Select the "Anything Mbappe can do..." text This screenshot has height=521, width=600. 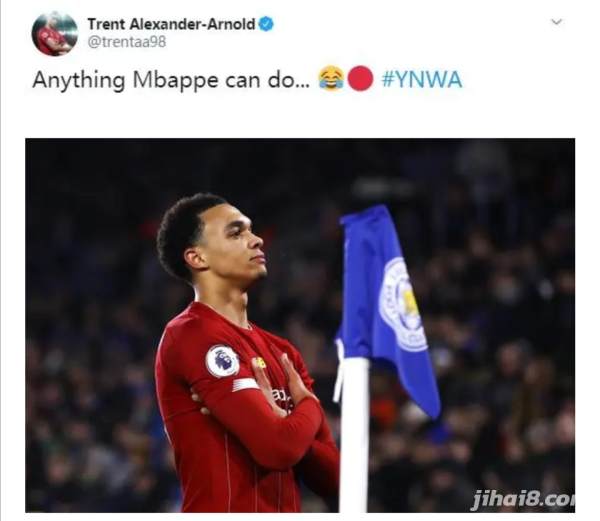pos(172,80)
